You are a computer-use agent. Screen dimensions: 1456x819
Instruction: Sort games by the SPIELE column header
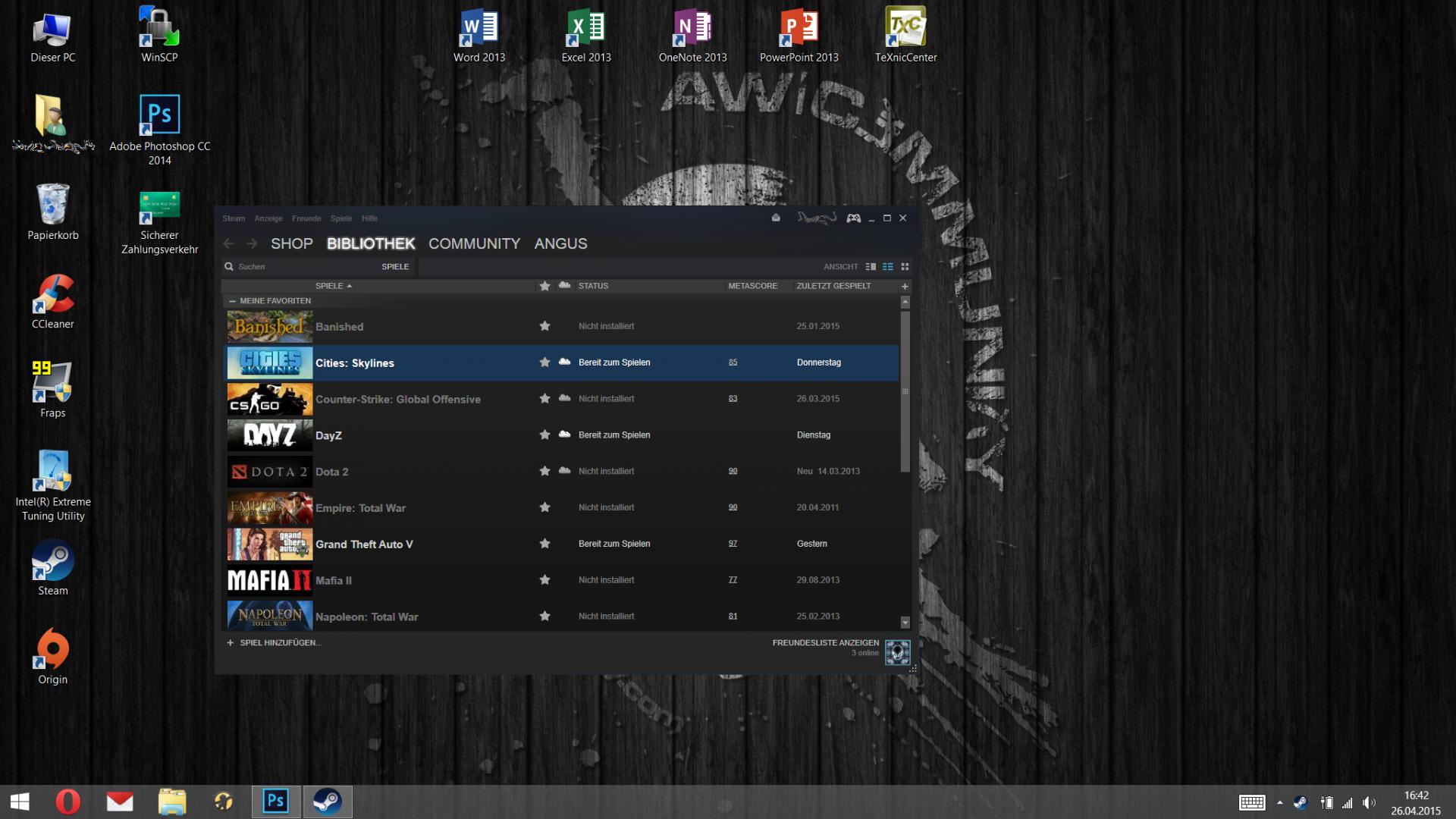pos(334,286)
